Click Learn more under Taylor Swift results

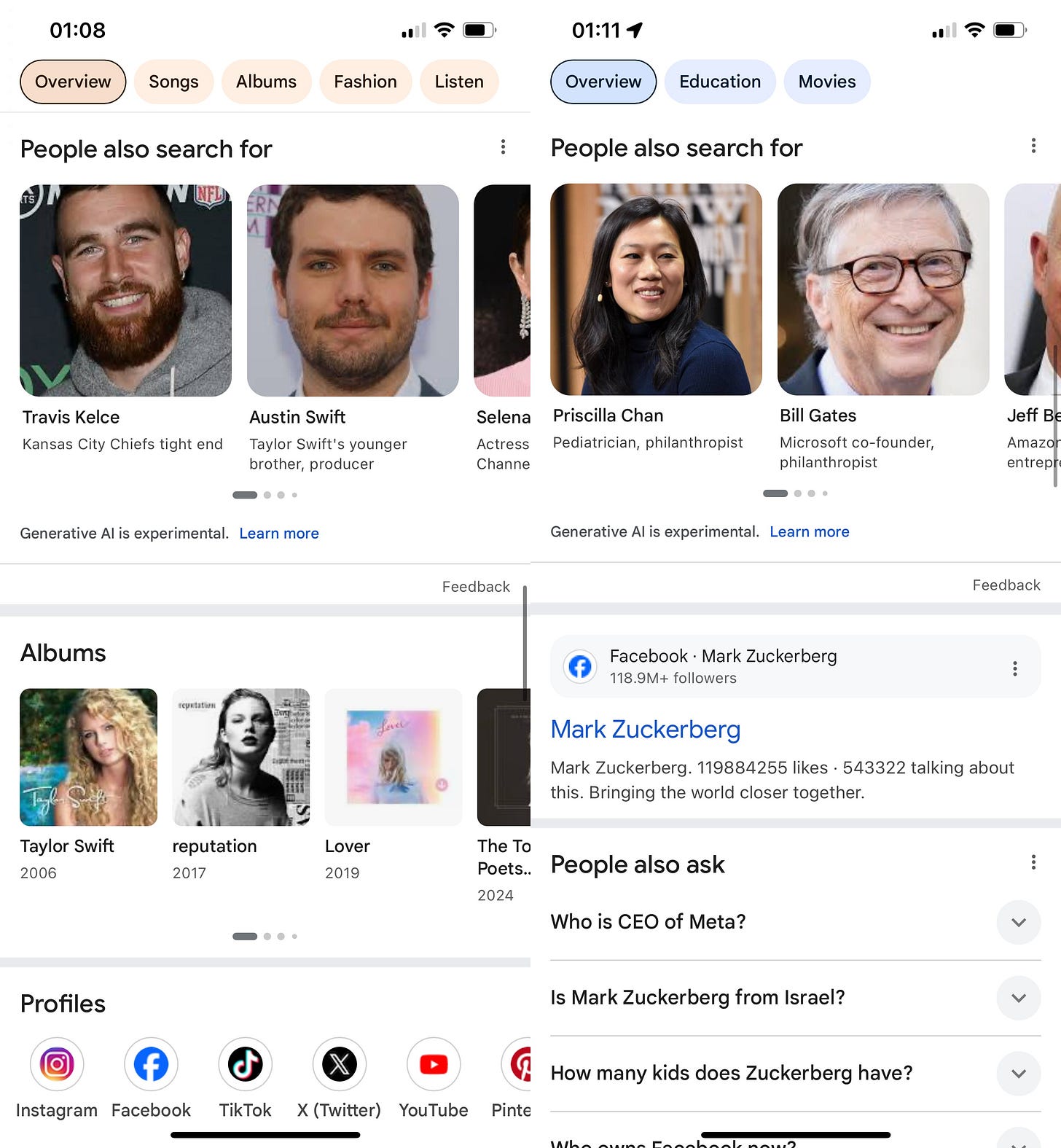[x=279, y=534]
